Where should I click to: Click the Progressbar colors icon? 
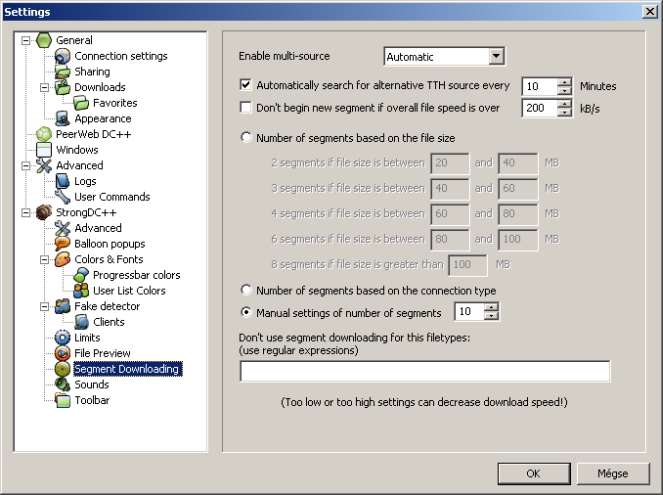pos(82,275)
